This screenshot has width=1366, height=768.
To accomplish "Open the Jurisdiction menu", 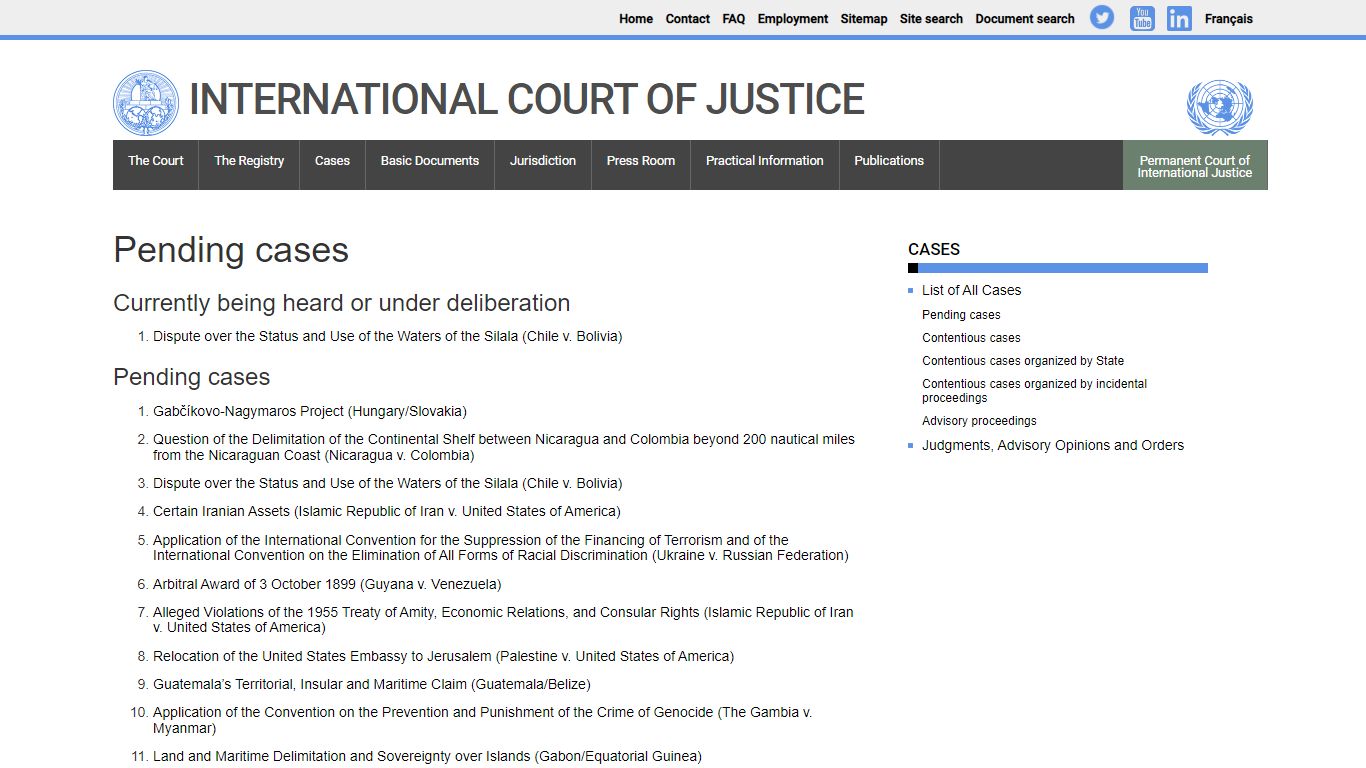I will point(543,165).
